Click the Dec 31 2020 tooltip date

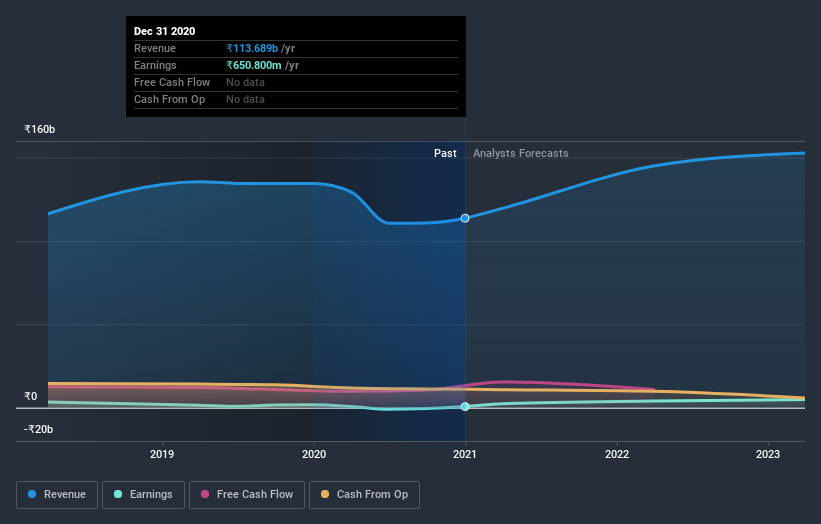(164, 31)
